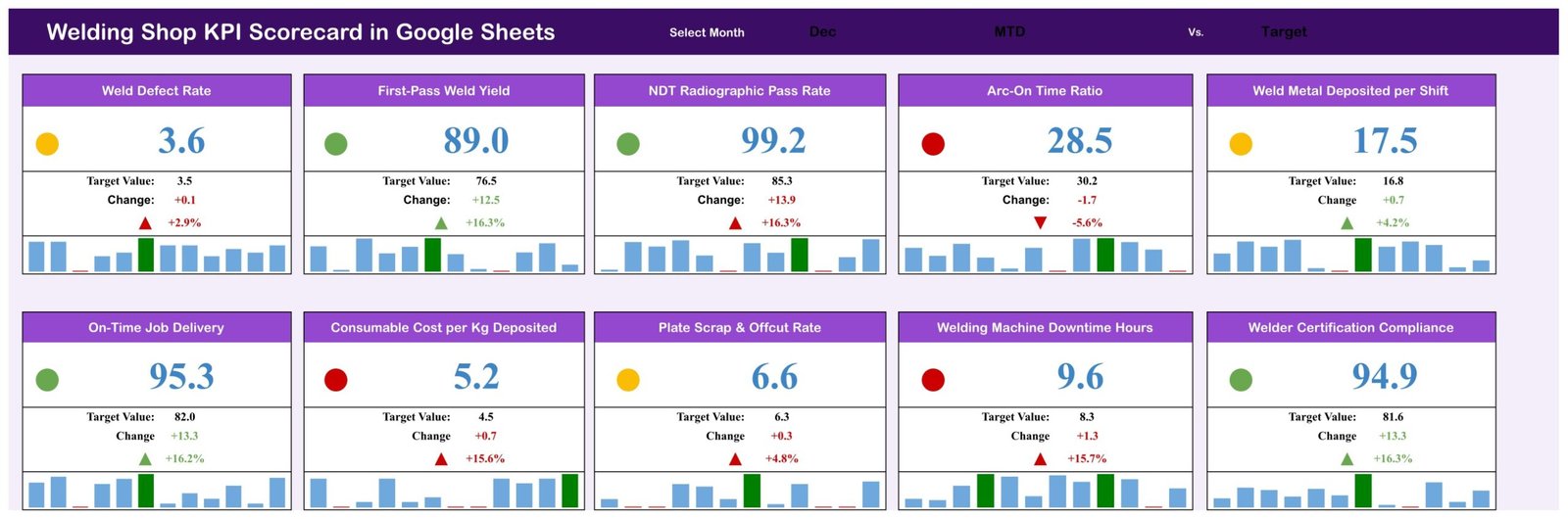The height and width of the screenshot is (519, 1568).
Task: Click the green up arrow in First-Pass Weld Yield card
Action: point(441,223)
